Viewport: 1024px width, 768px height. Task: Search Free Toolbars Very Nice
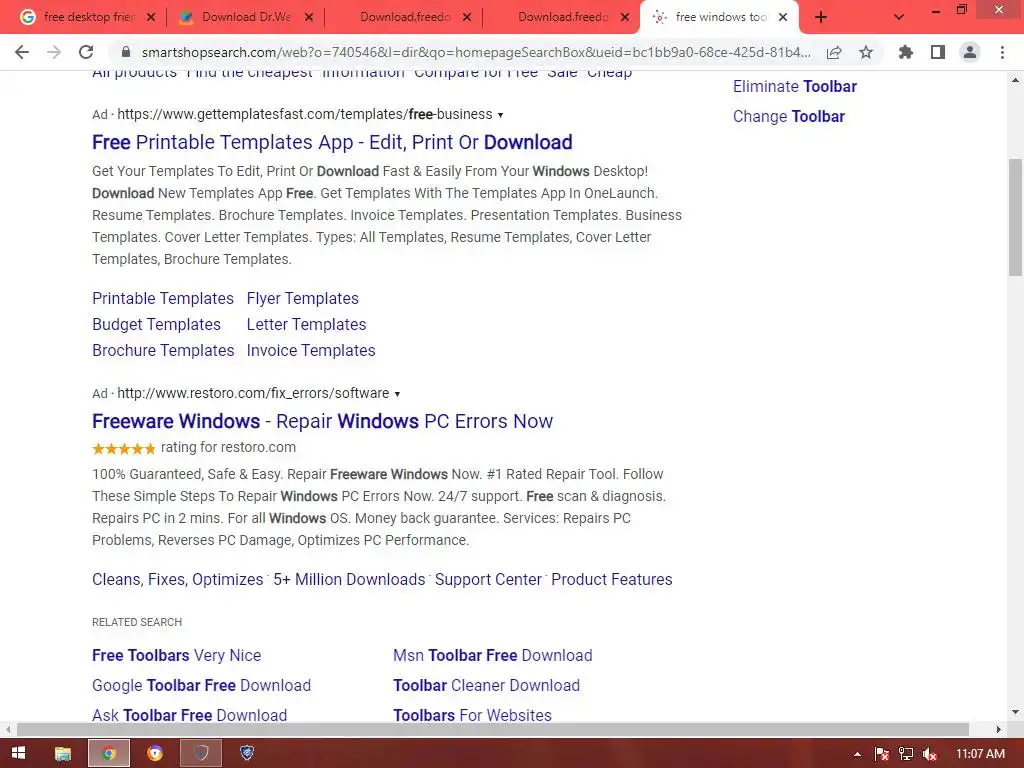coord(176,655)
